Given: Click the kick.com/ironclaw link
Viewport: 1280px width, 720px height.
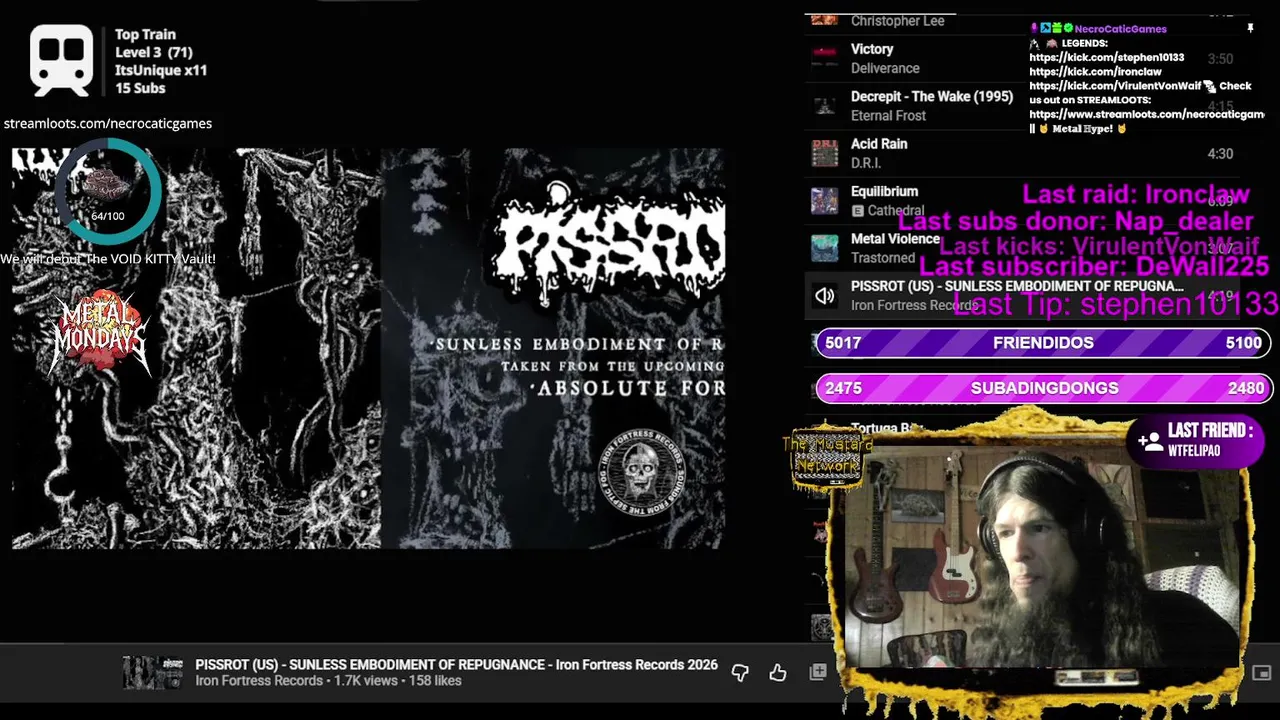Looking at the screenshot, I should 1095,72.
